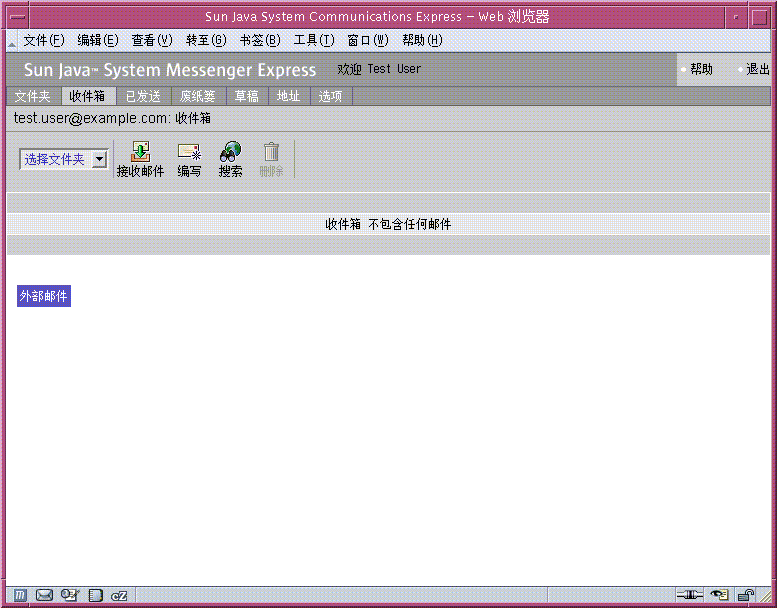Click the 删除 (Delete) trash icon
This screenshot has width=777, height=608.
tap(271, 160)
